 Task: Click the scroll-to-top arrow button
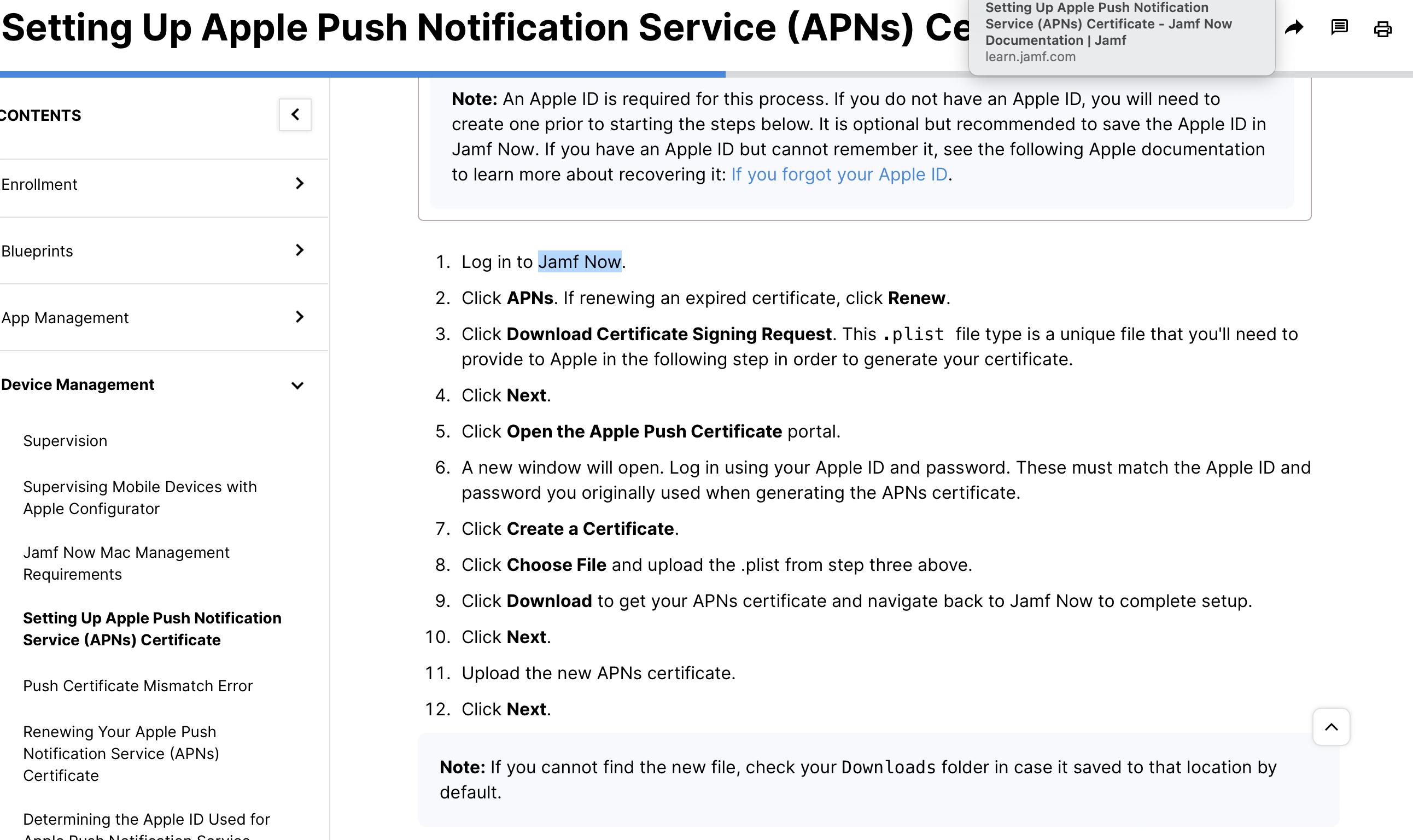click(1331, 727)
